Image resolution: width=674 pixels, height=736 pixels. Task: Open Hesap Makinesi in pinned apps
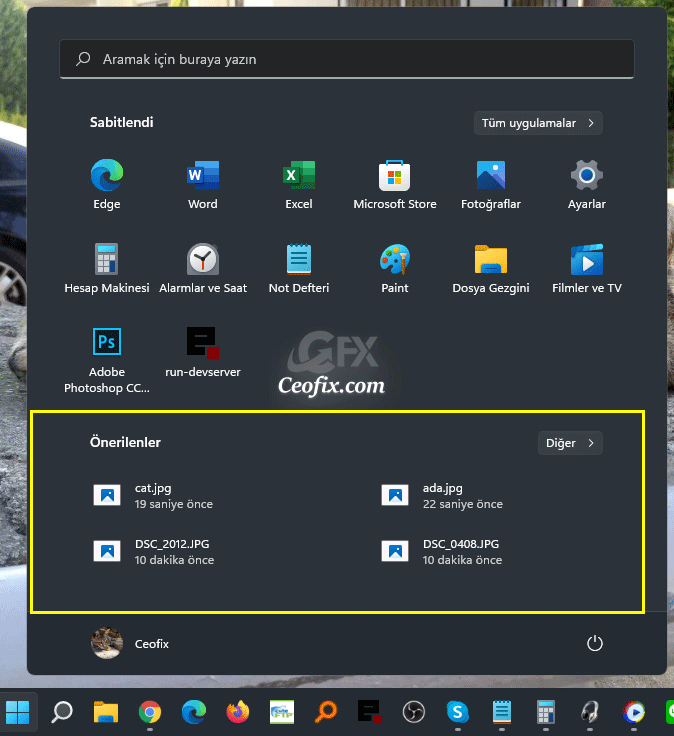107,269
